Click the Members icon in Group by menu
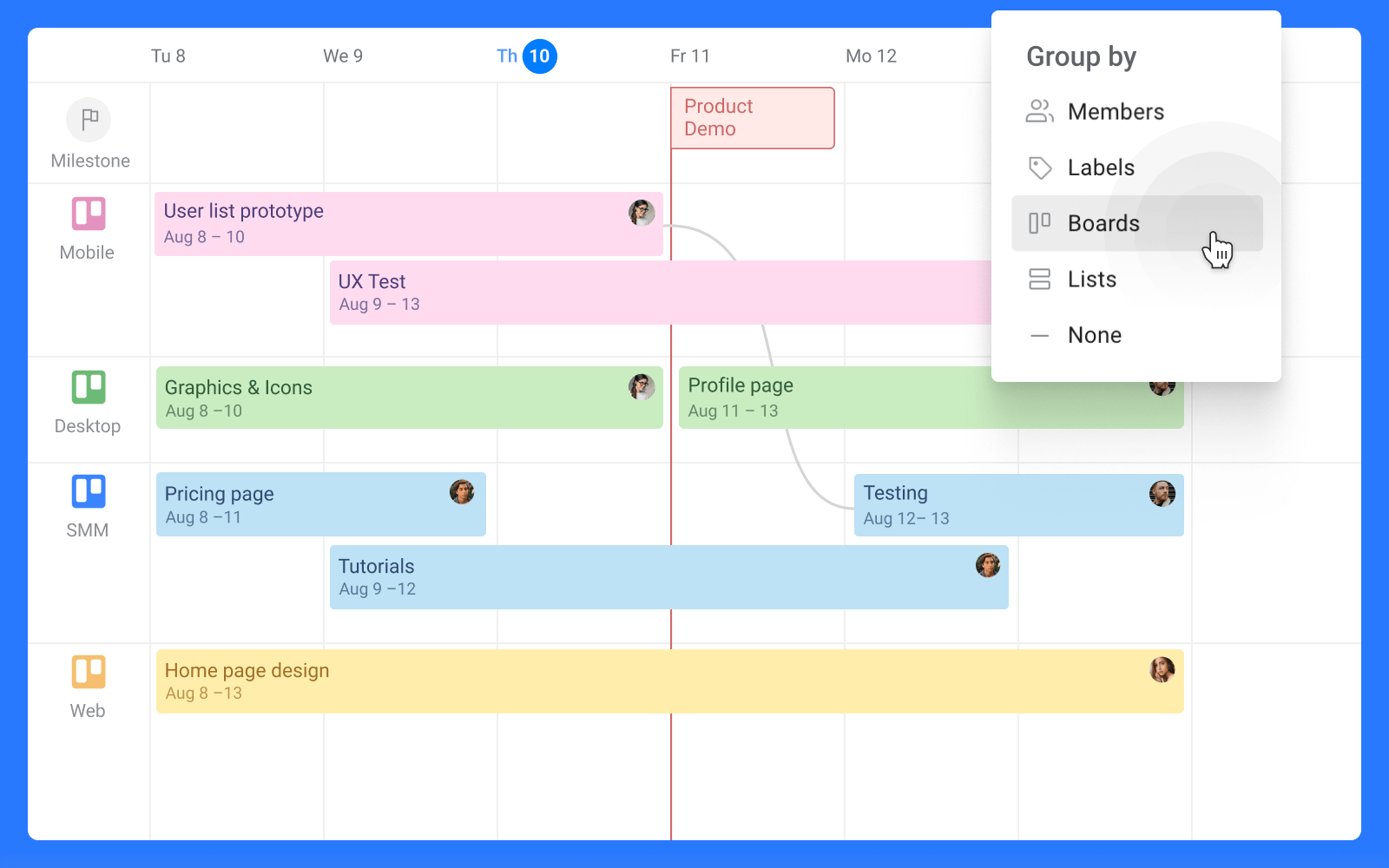The image size is (1389, 868). (x=1039, y=111)
